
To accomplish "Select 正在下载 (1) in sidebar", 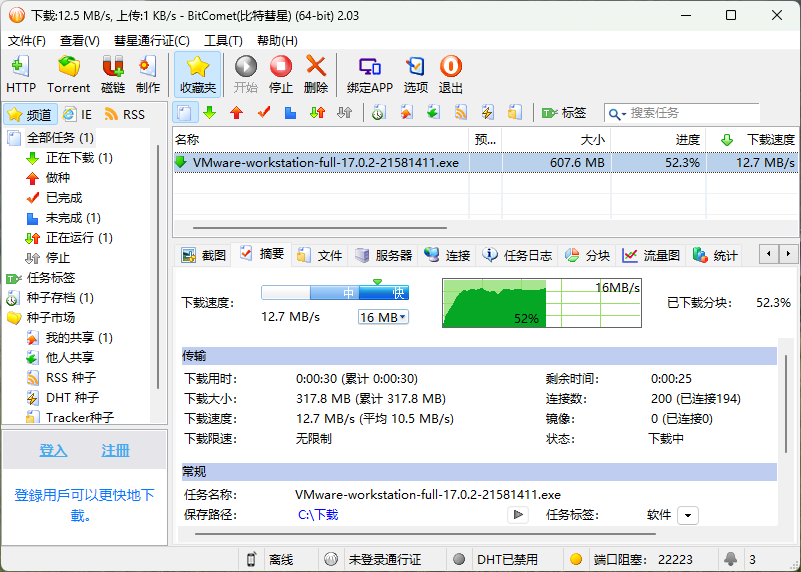I will click(x=79, y=158).
